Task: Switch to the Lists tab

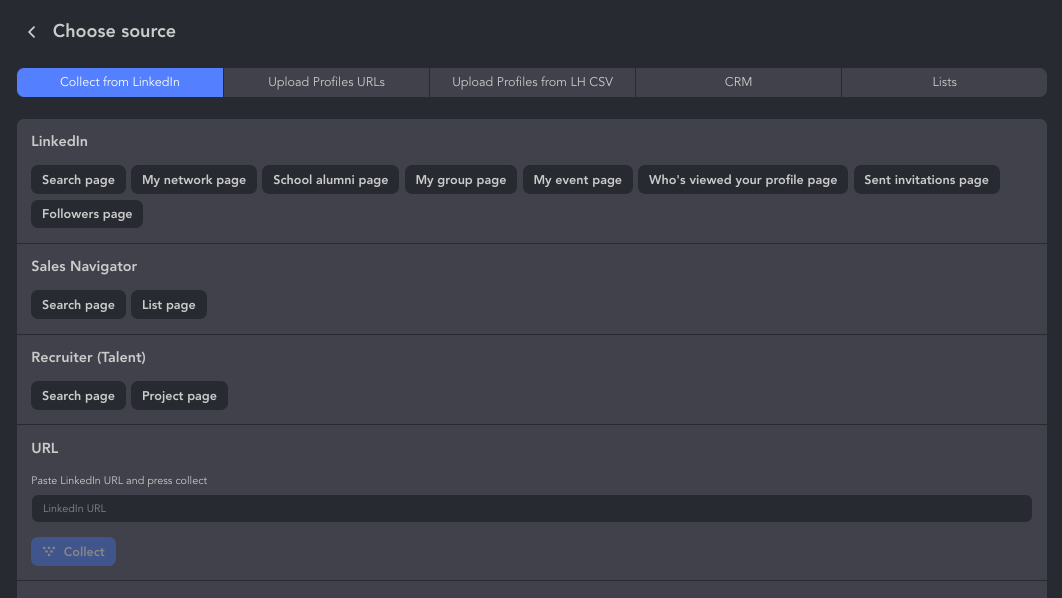Action: (944, 82)
